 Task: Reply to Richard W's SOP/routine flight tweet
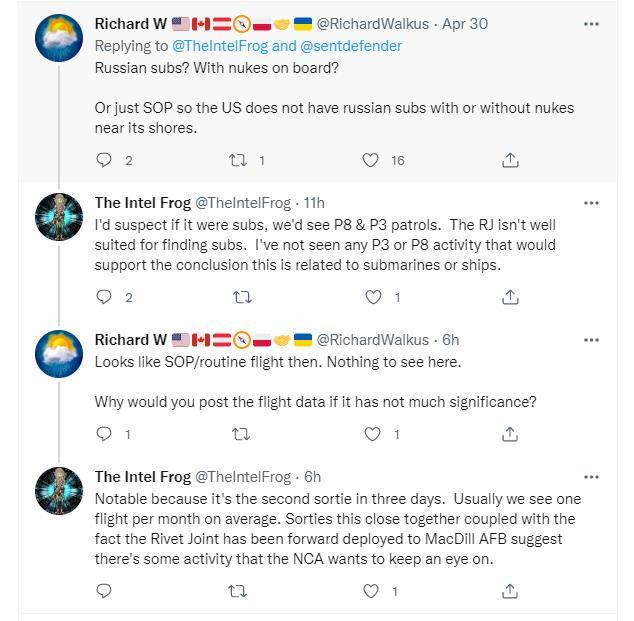[x=104, y=434]
